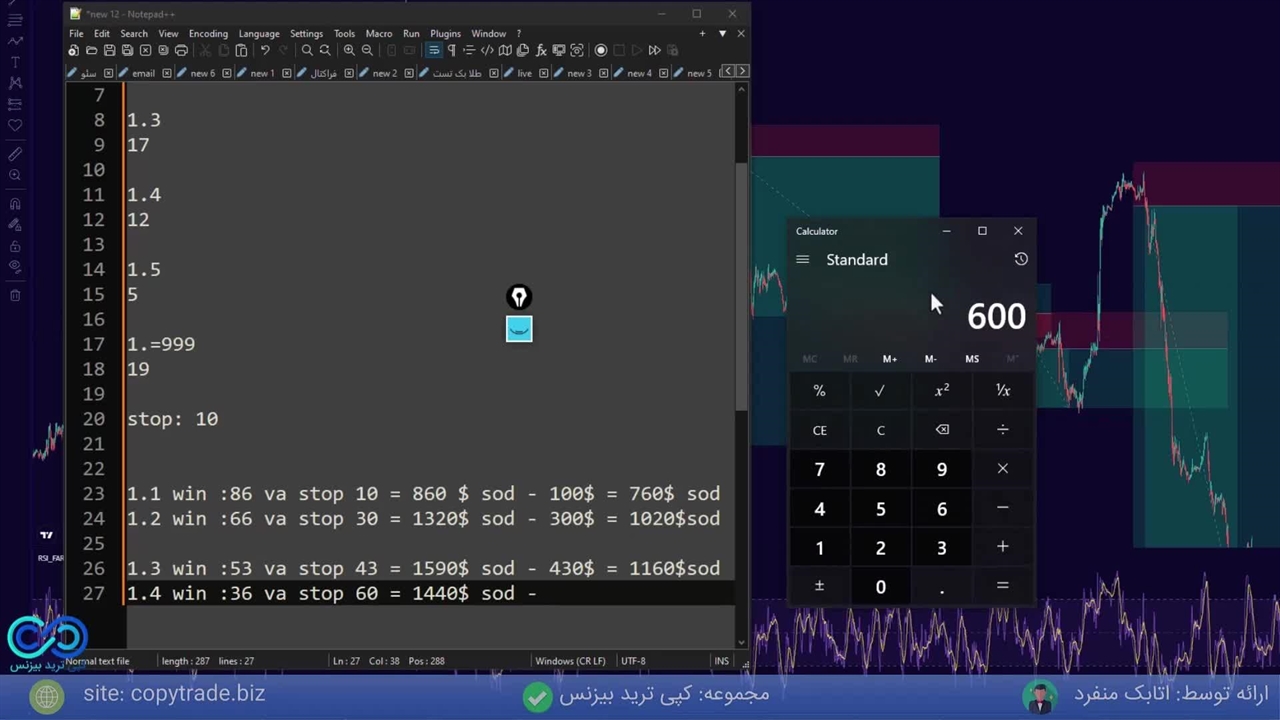Click the Print icon in Notepad++ toolbar

[181, 50]
